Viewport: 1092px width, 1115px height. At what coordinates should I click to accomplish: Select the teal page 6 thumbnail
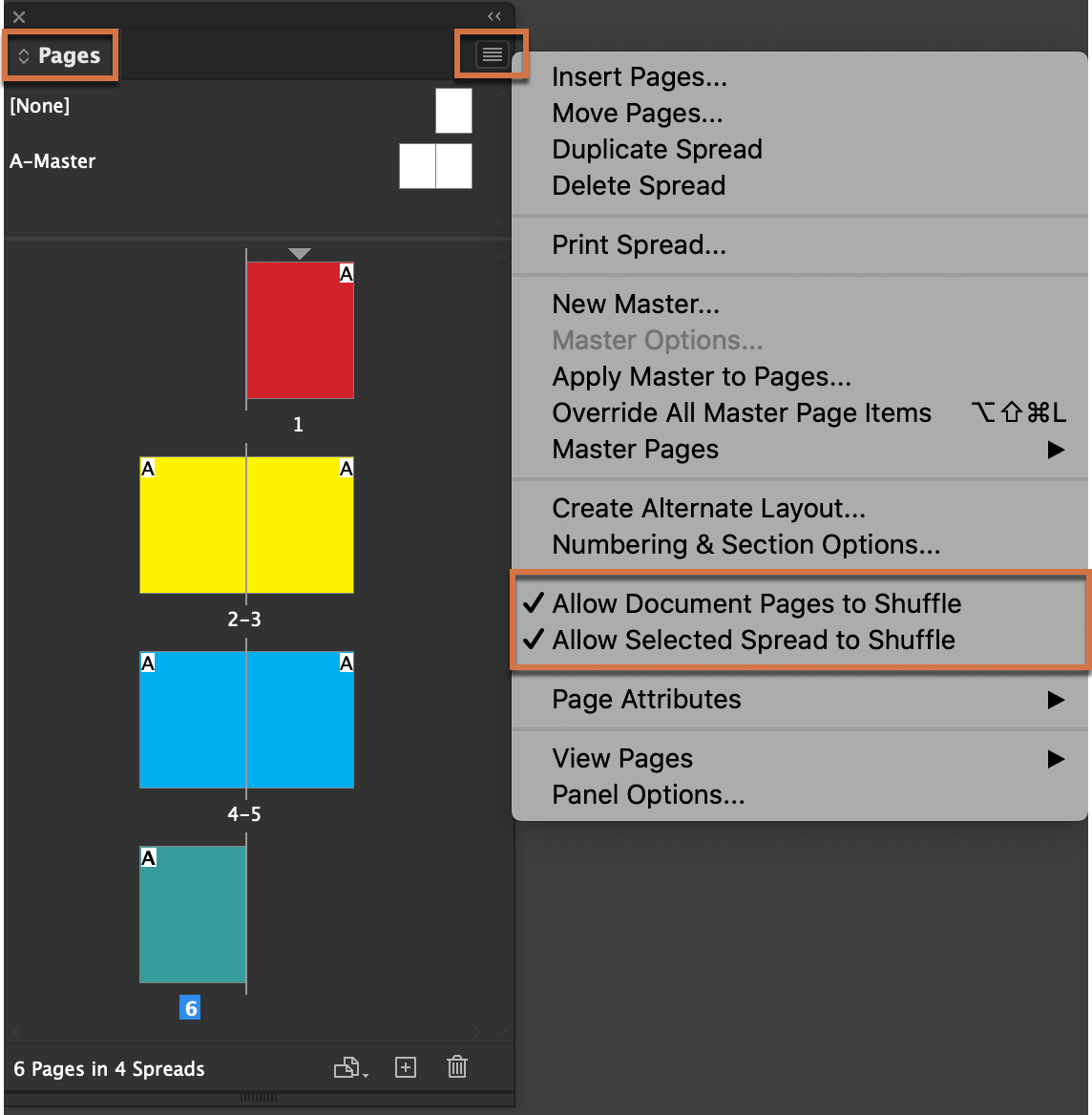[x=193, y=914]
